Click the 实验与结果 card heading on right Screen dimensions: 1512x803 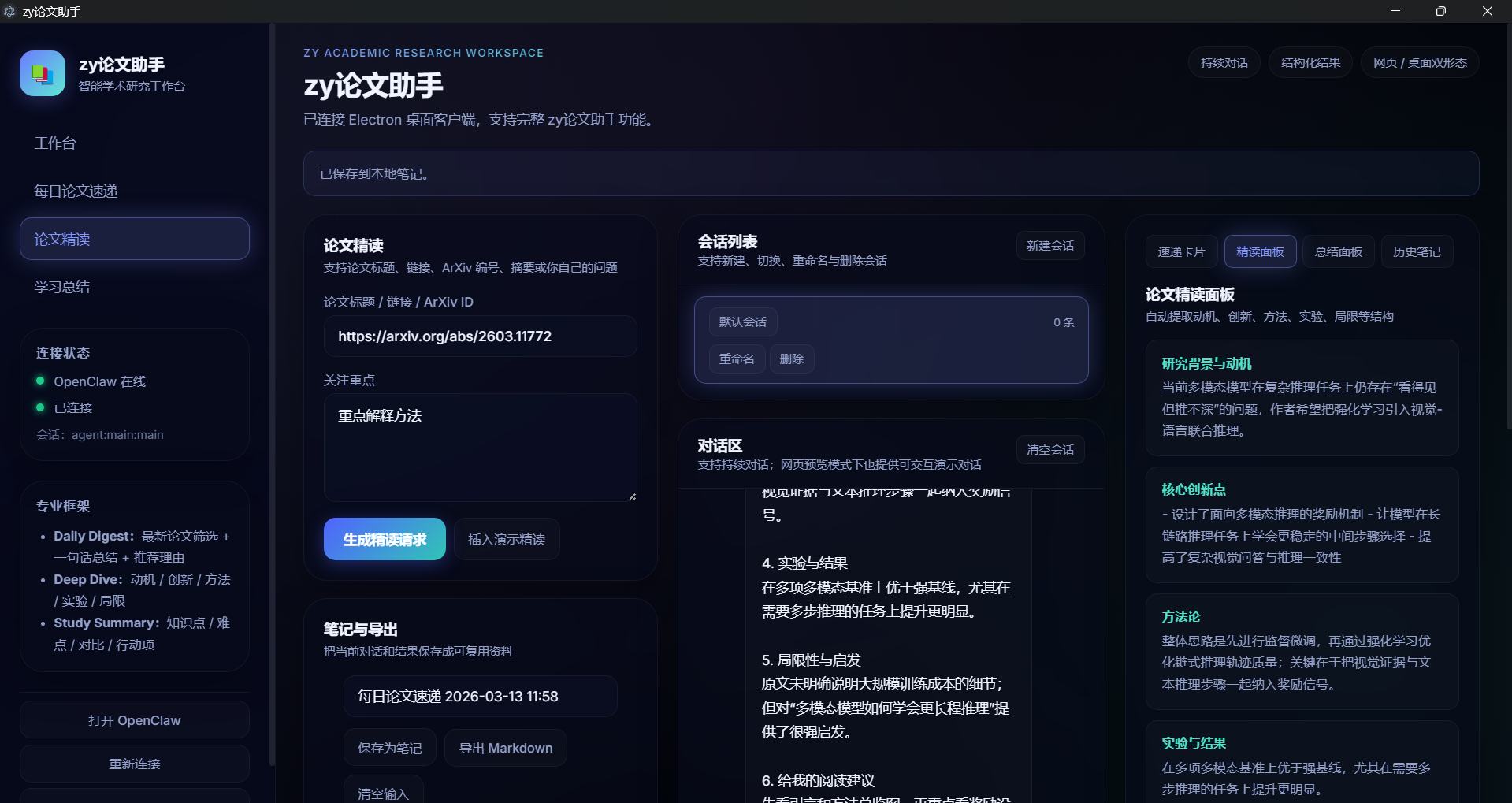coord(1194,743)
